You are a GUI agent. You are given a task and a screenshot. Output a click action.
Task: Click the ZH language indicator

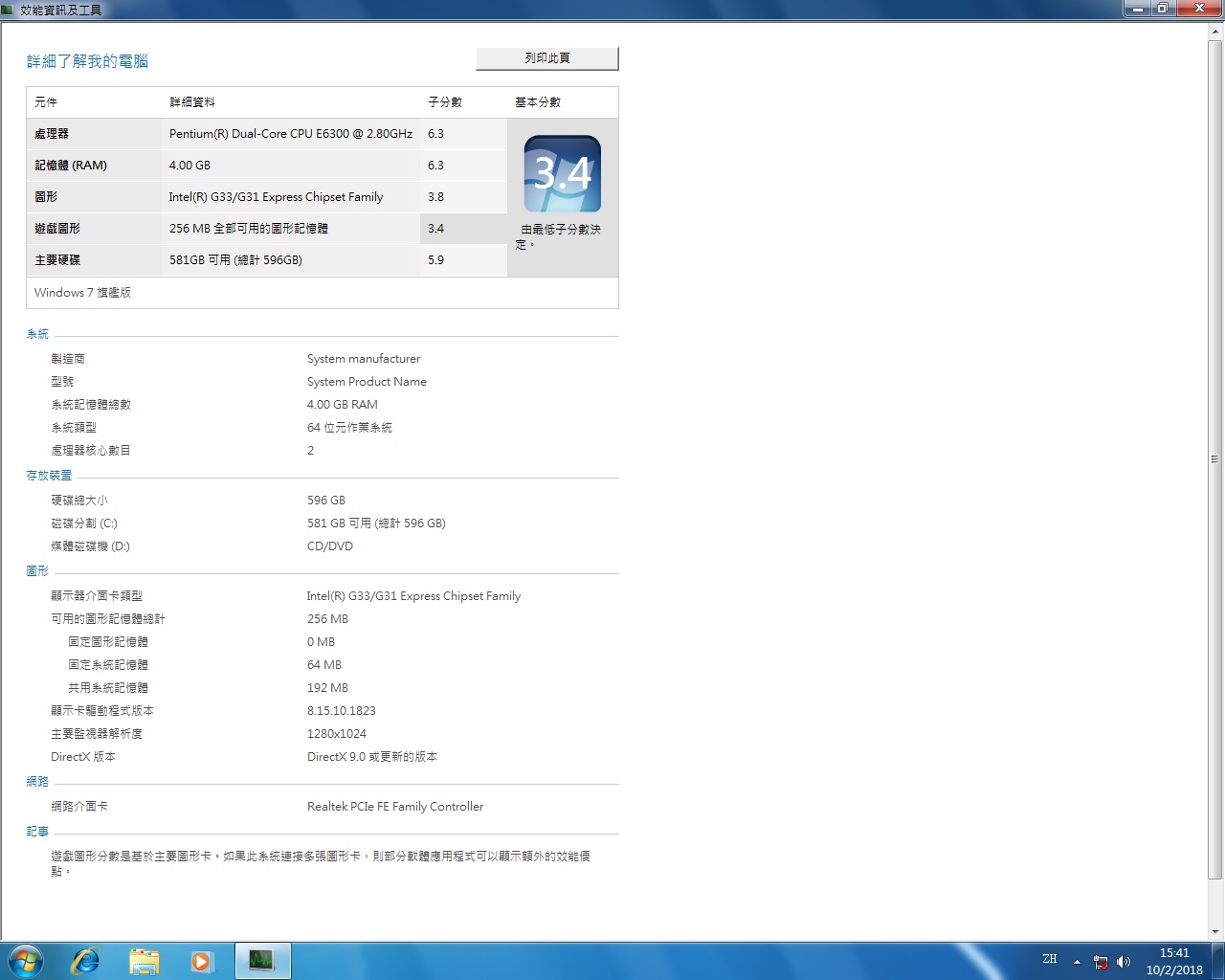1050,959
